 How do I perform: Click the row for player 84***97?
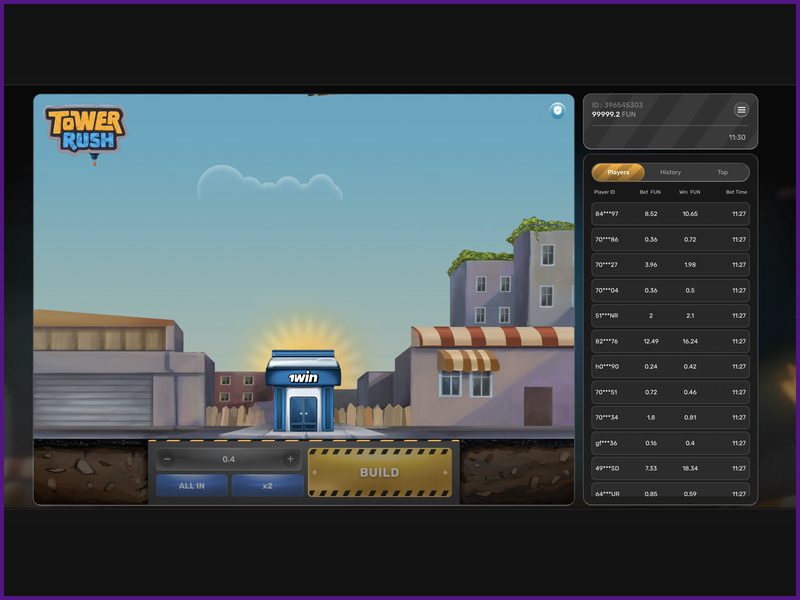pyautogui.click(x=668, y=213)
